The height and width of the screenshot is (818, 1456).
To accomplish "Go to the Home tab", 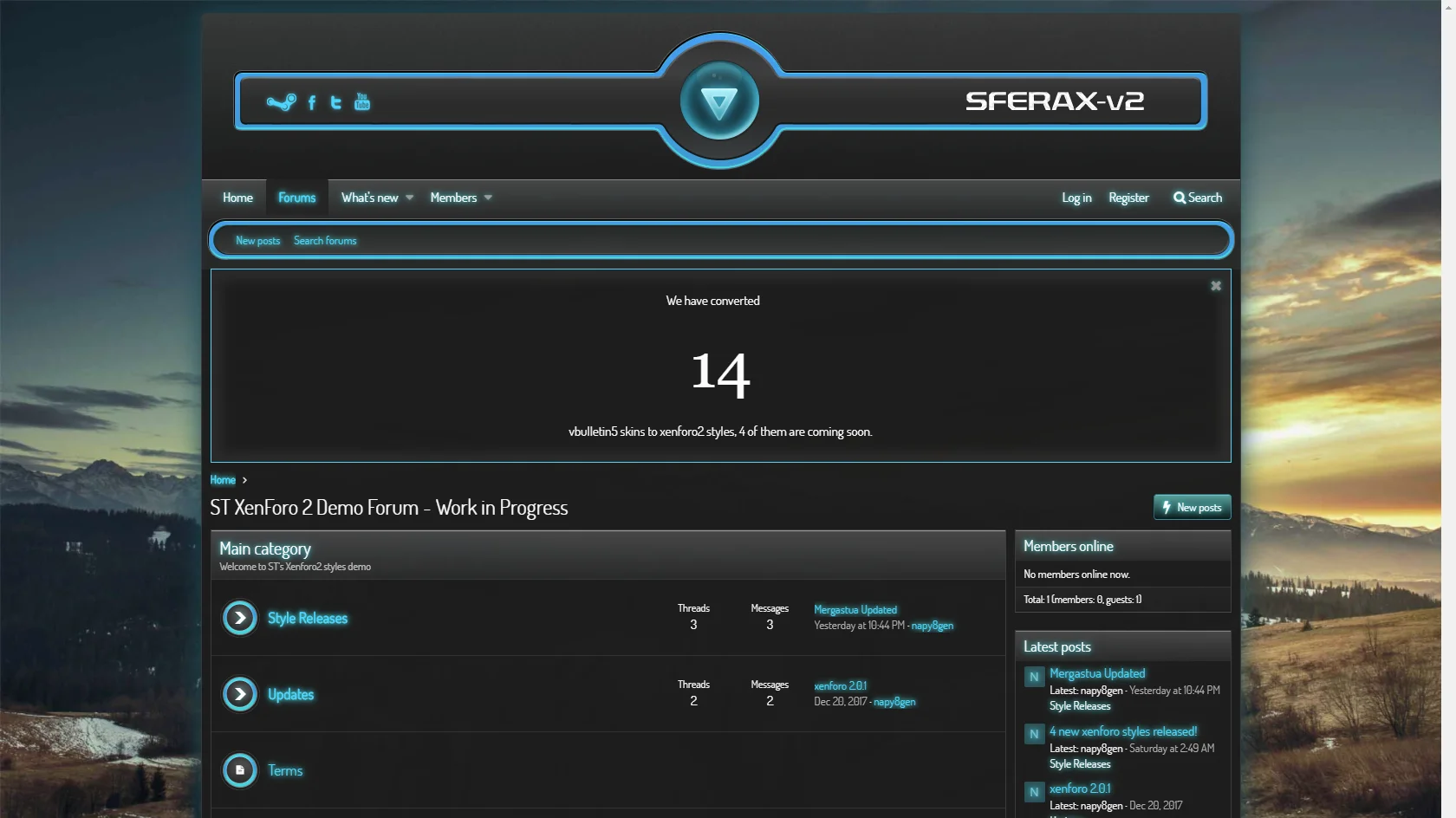I will tap(237, 198).
